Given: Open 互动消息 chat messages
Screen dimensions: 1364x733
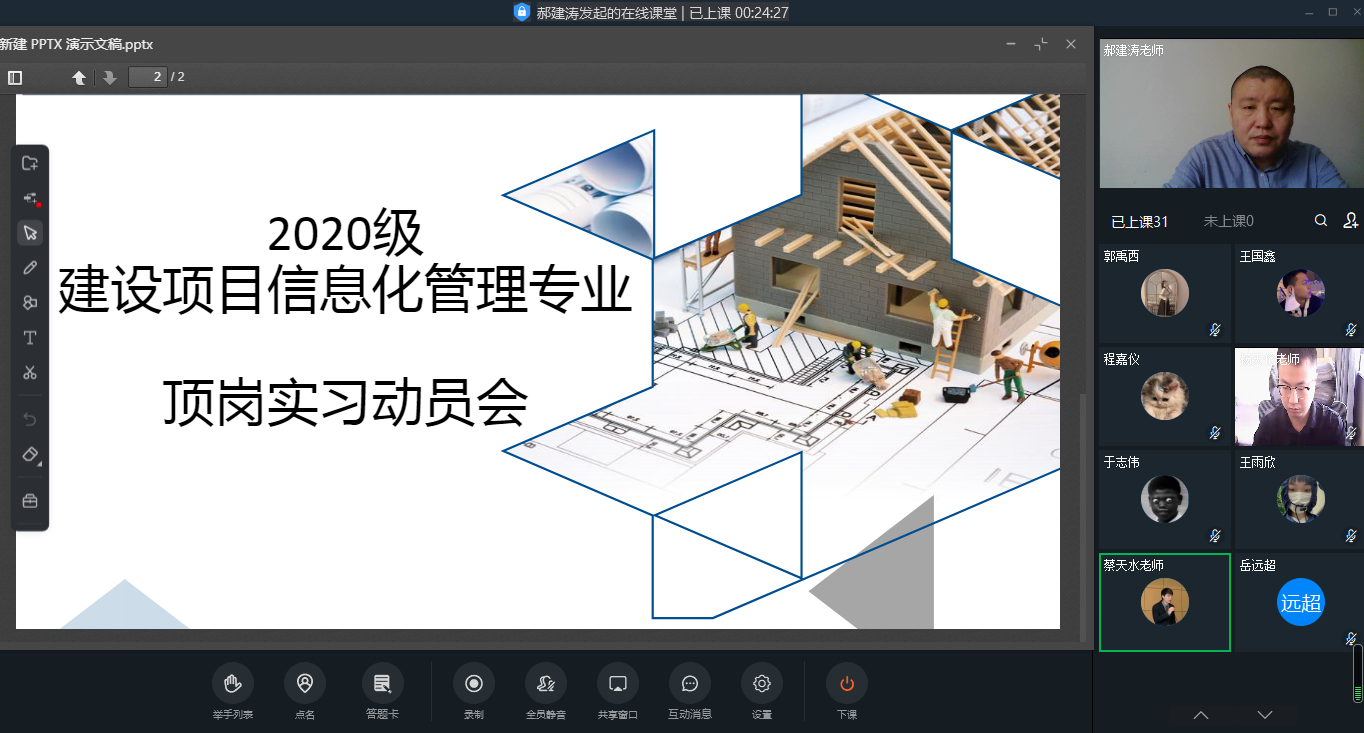Looking at the screenshot, I should pyautogui.click(x=689, y=684).
